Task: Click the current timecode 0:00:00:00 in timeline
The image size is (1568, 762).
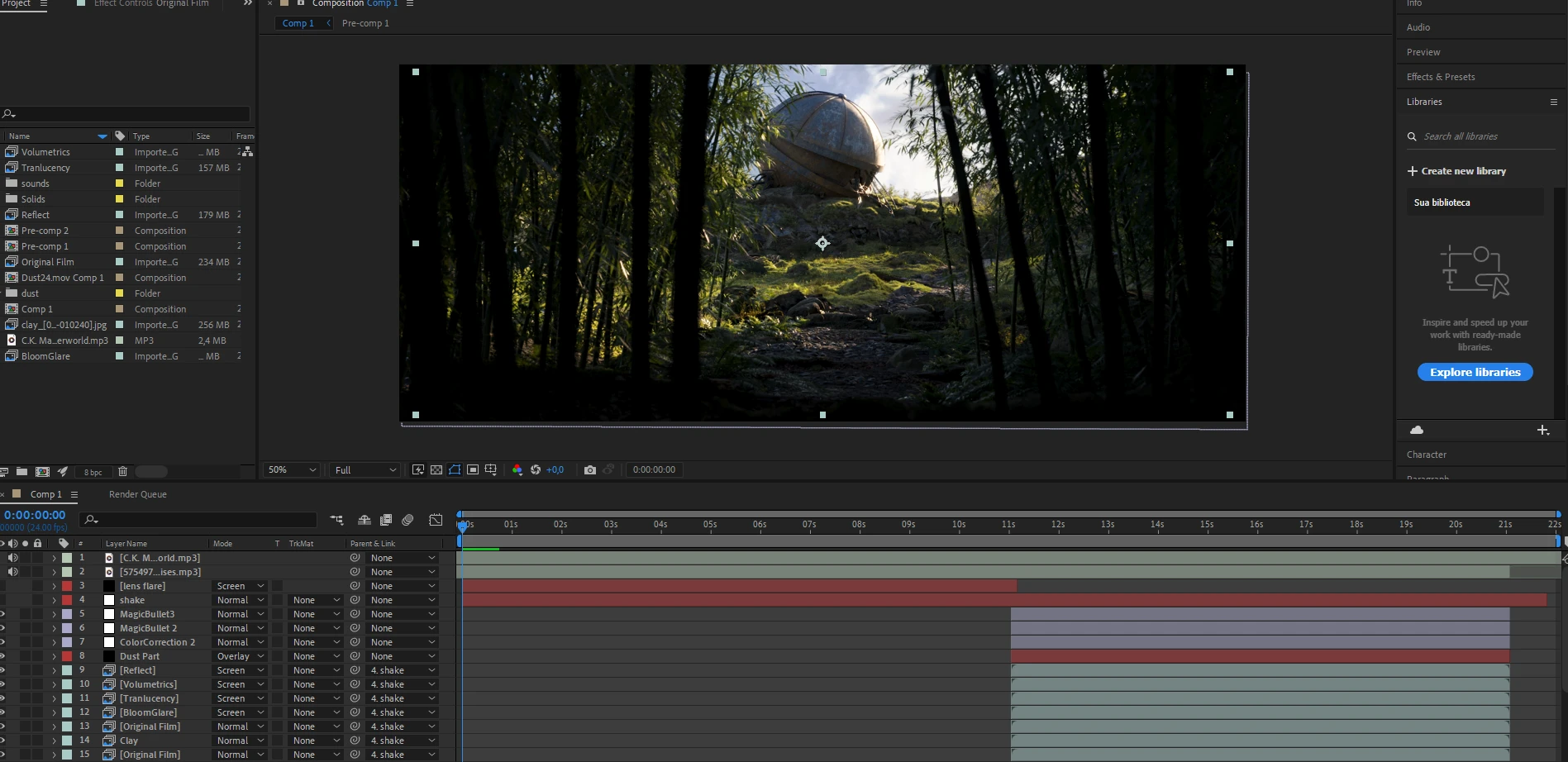Action: [35, 515]
